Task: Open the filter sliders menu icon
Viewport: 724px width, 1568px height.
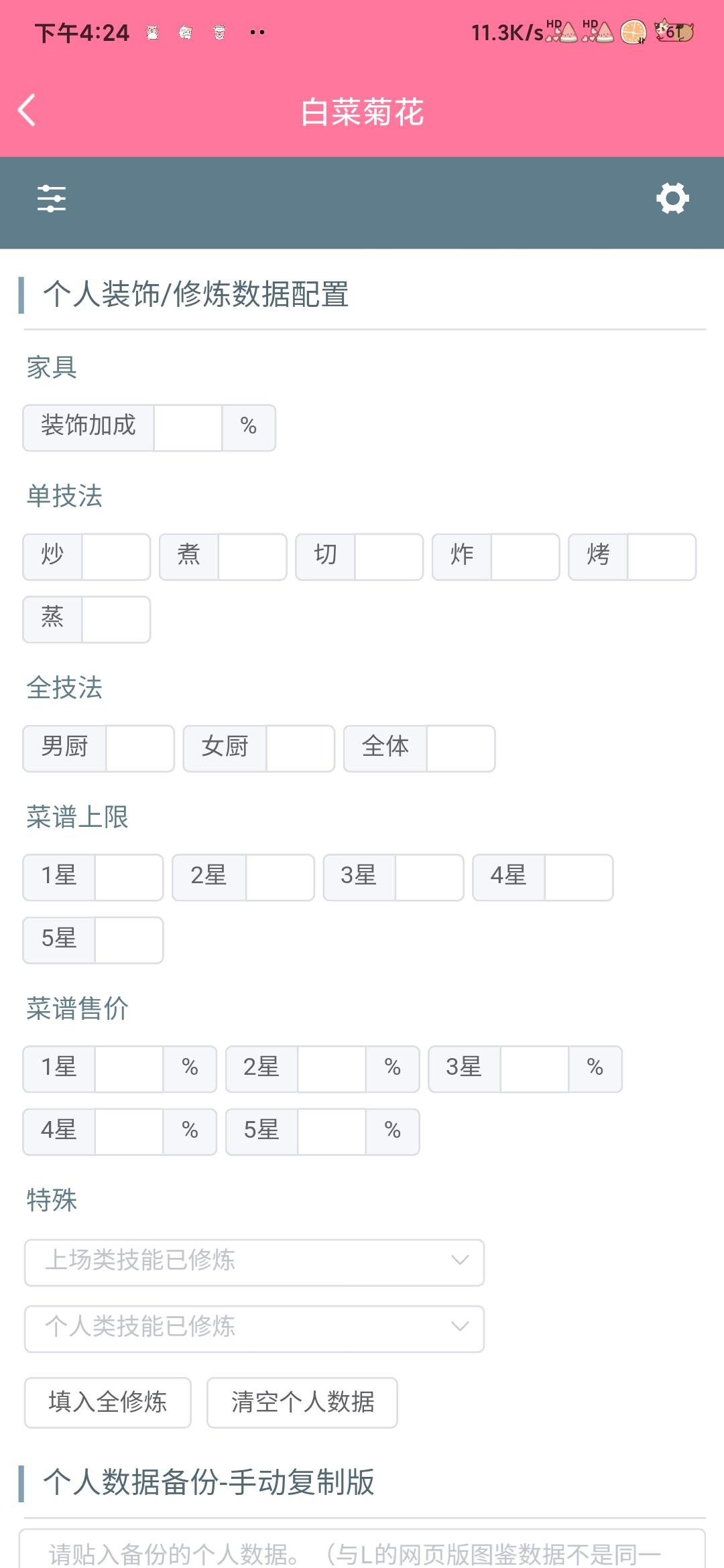Action: (x=52, y=199)
